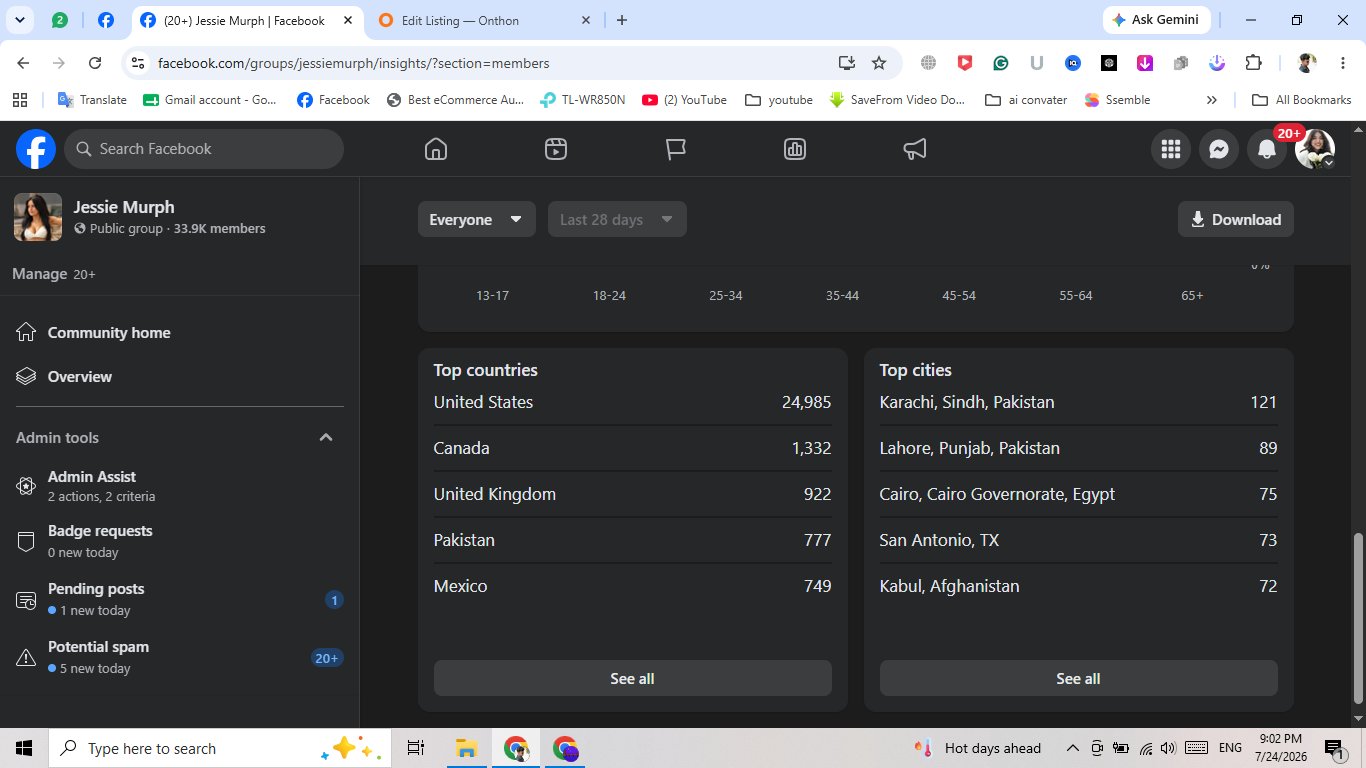Open the Pages flag icon in top navigation
Viewport: 1366px width, 768px height.
pos(676,149)
